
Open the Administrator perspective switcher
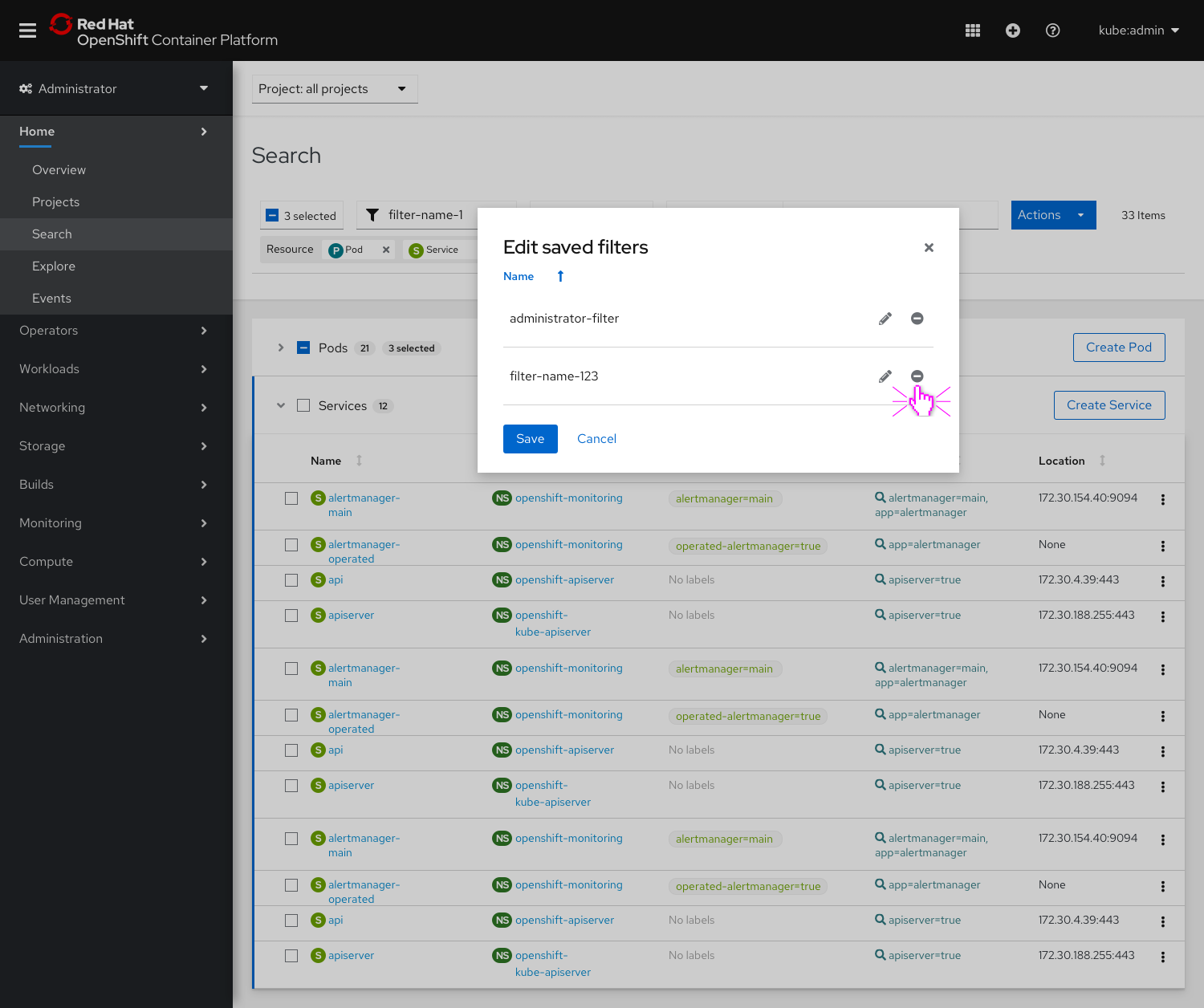[116, 88]
